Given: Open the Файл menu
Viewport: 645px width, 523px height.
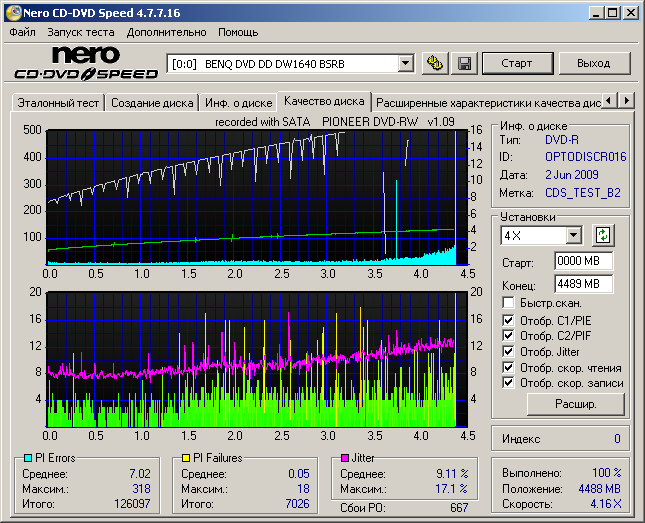Looking at the screenshot, I should point(22,32).
